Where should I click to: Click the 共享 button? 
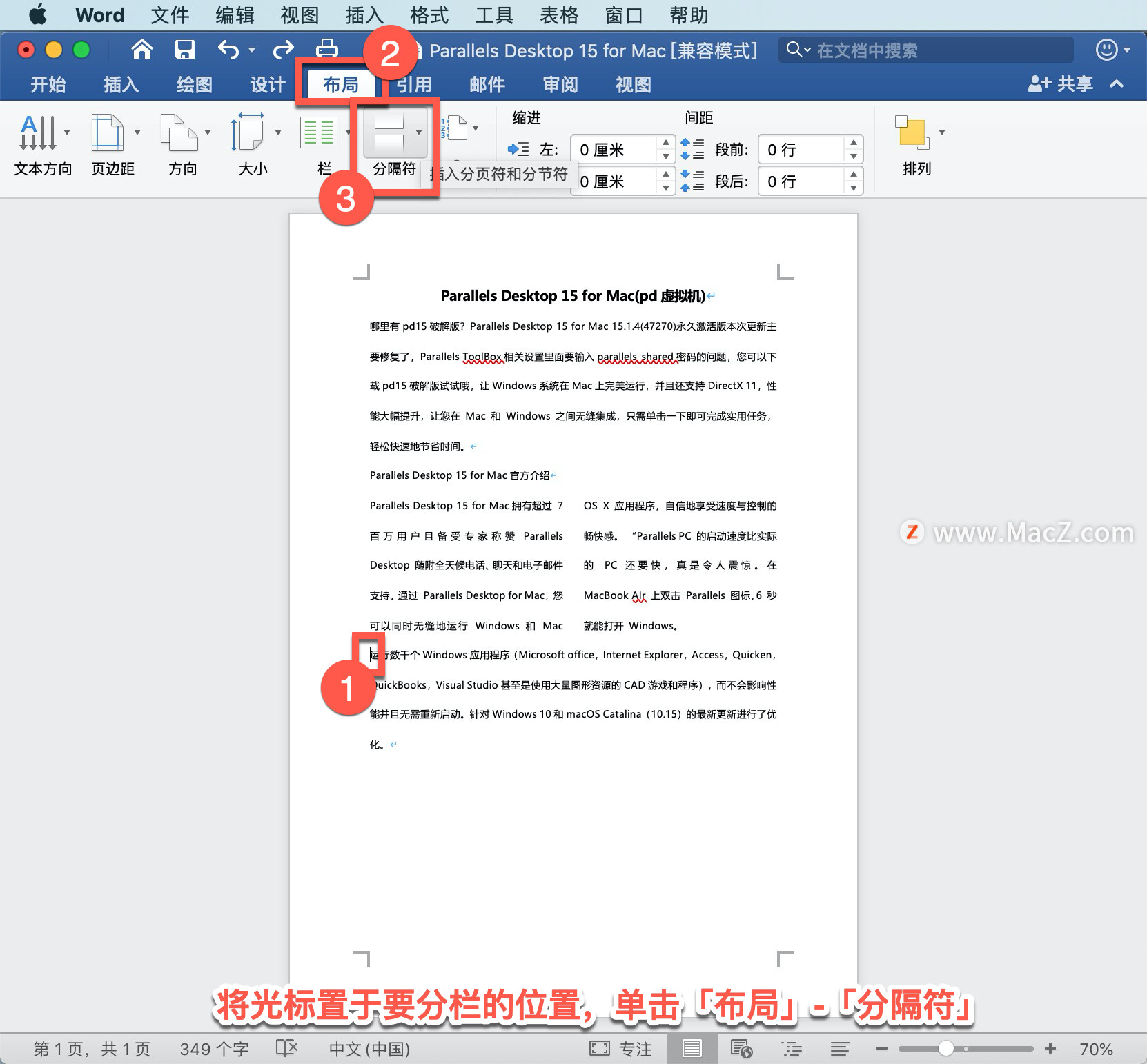pos(1061,84)
